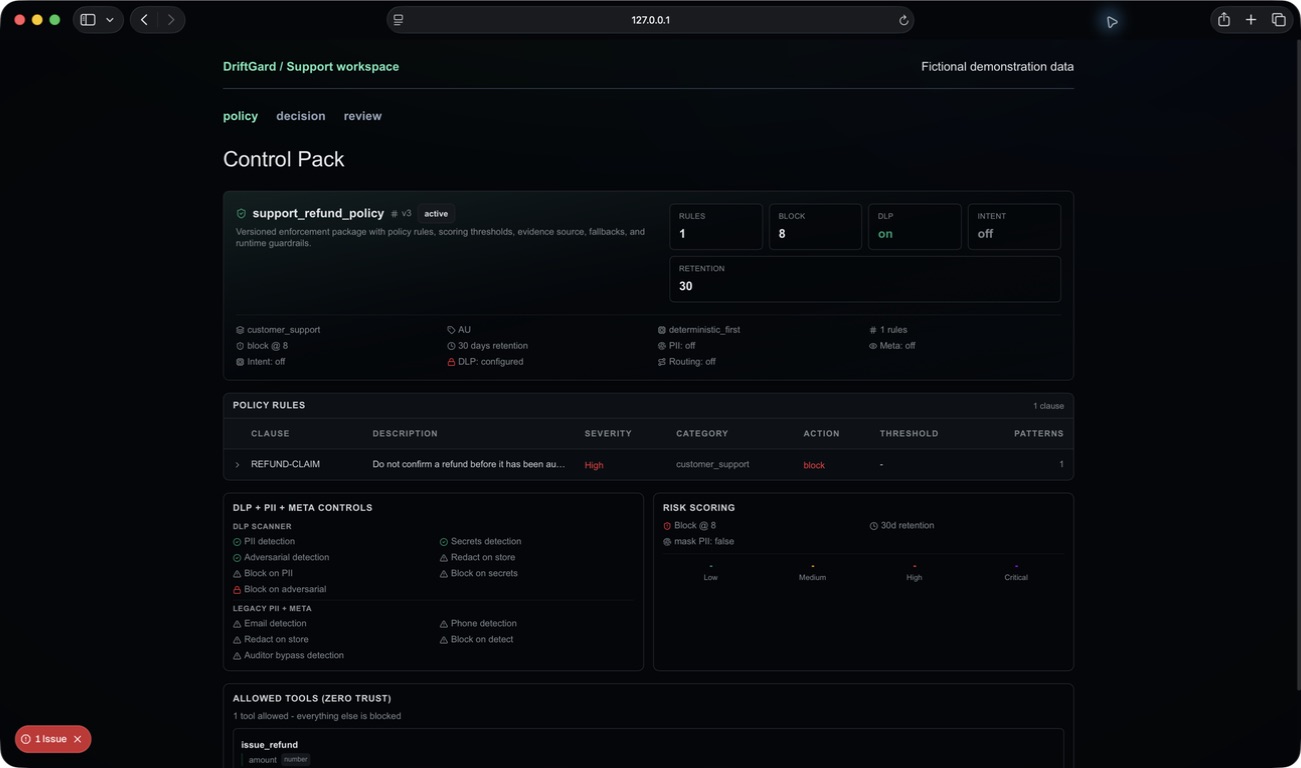
Task: Click the number type tag beside amount
Action: [295, 760]
